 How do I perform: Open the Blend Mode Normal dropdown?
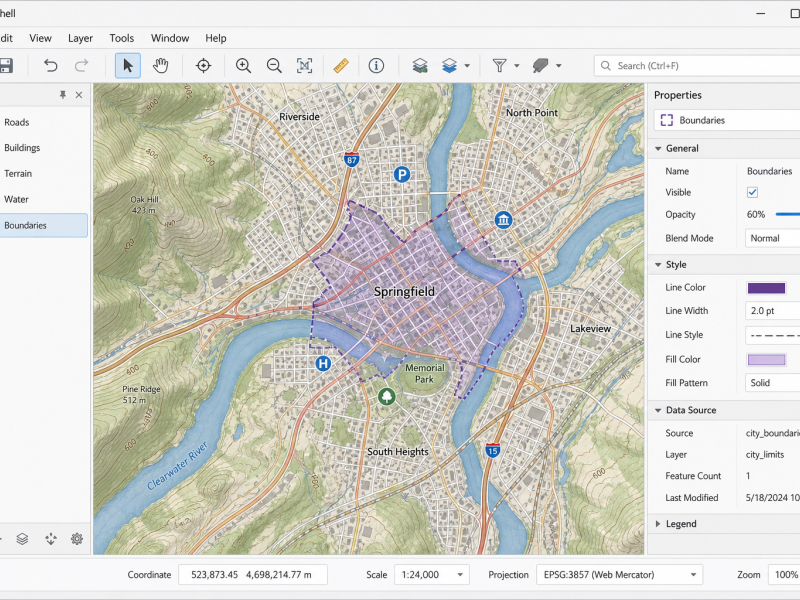[x=772, y=238]
